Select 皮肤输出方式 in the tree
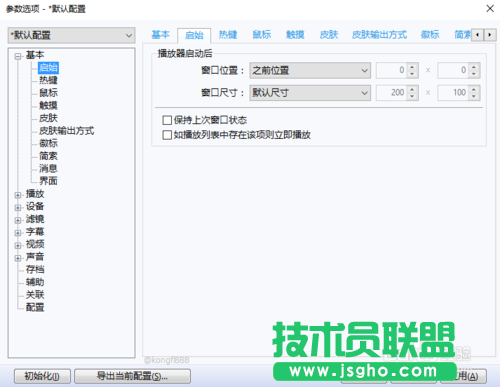 point(66,131)
